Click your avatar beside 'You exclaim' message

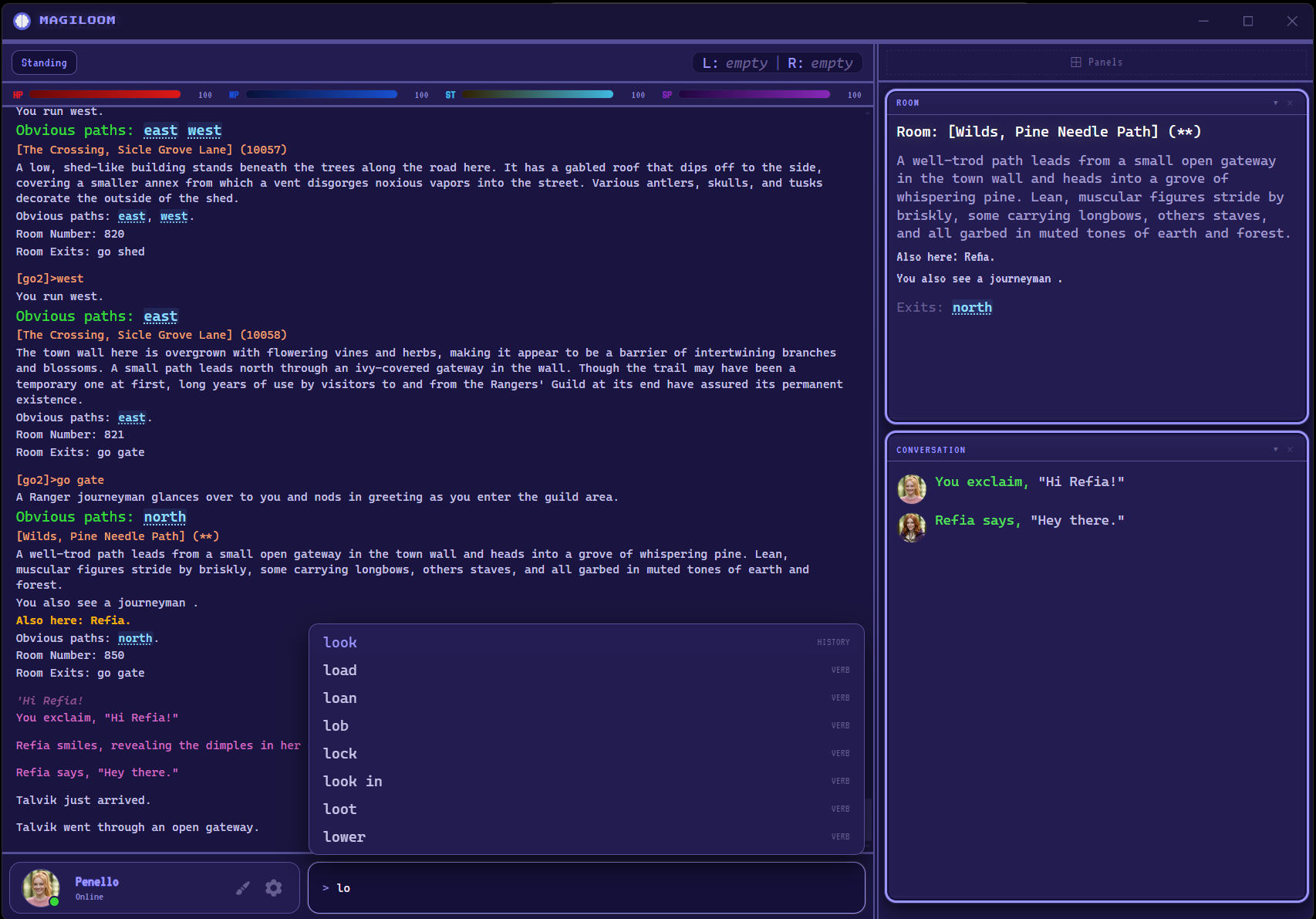912,489
